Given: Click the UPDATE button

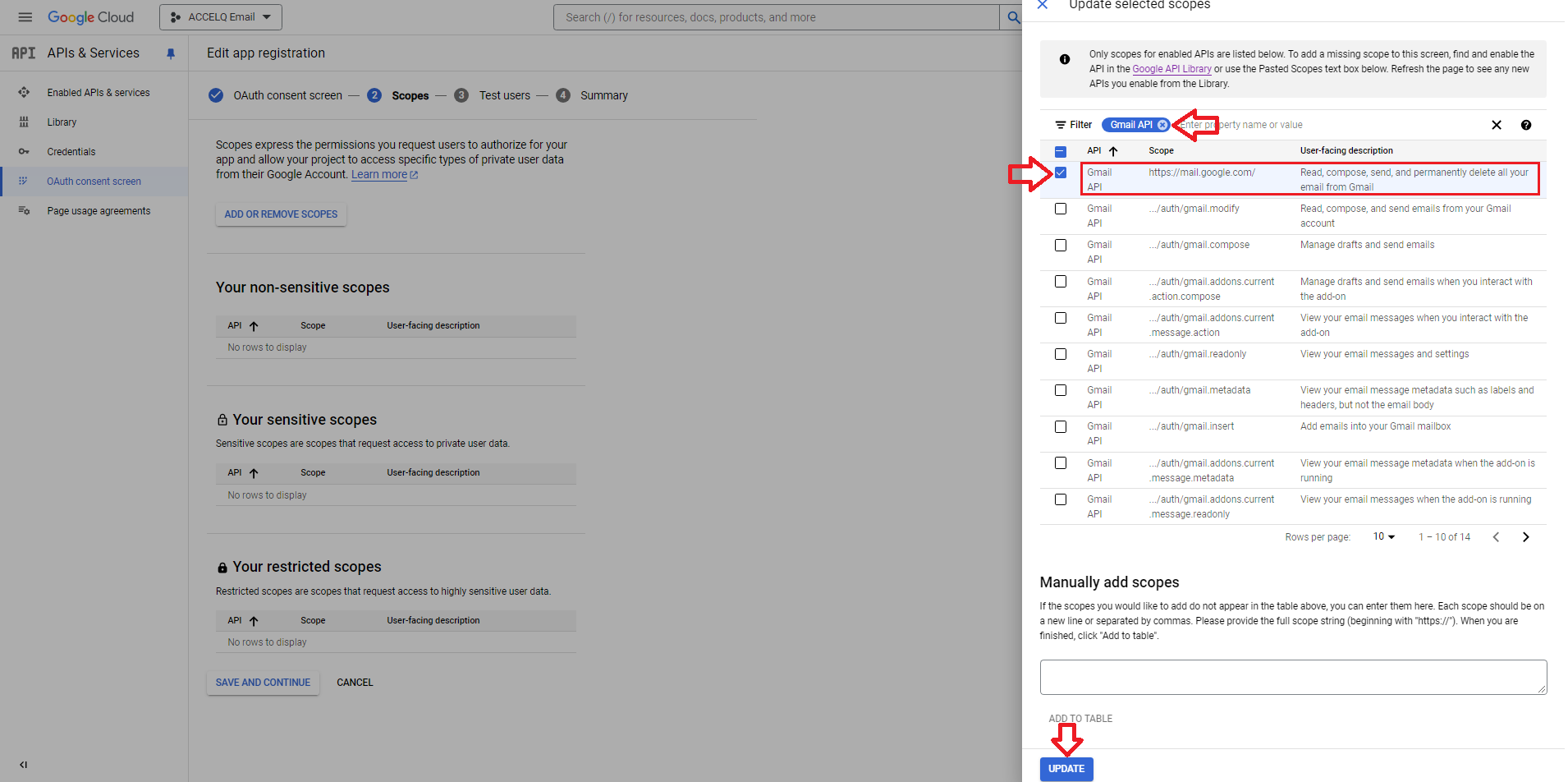Looking at the screenshot, I should click(x=1066, y=769).
